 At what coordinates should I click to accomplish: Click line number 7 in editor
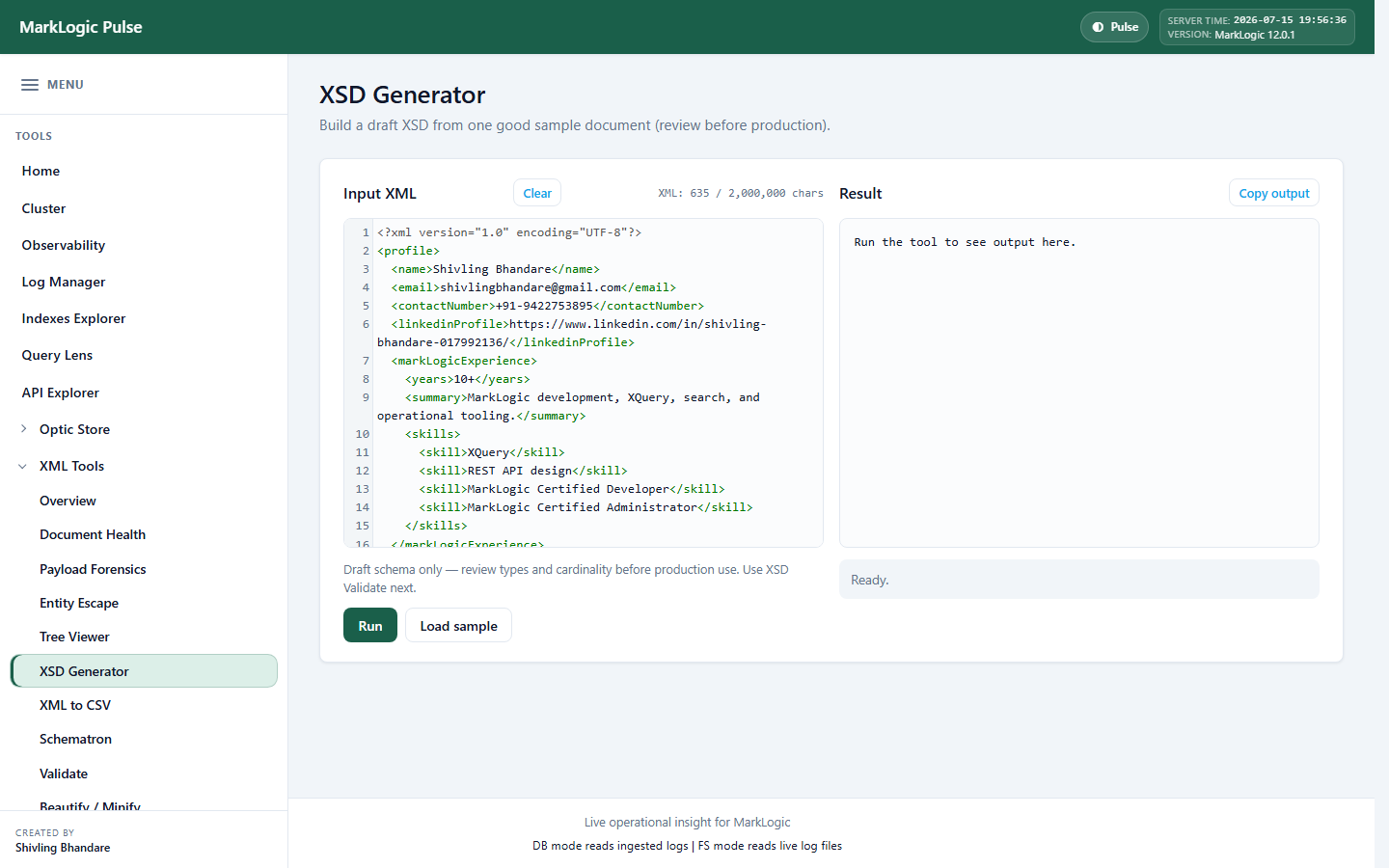[x=366, y=361]
